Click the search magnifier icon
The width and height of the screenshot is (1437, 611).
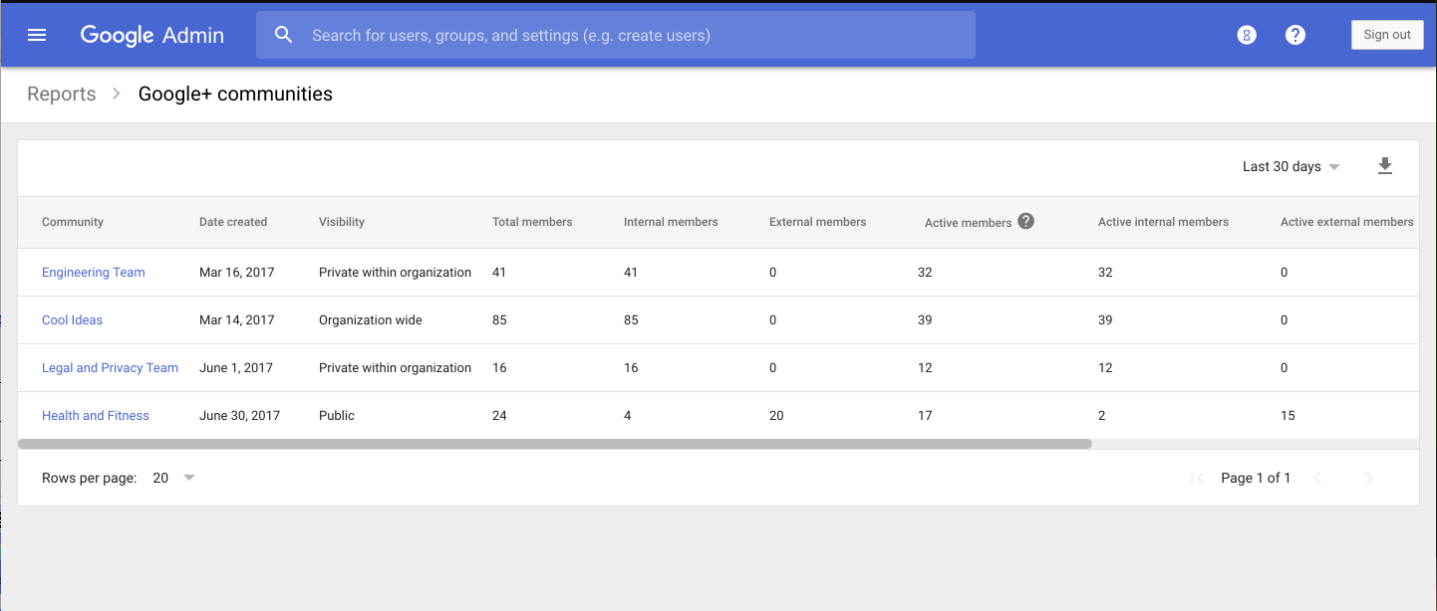(284, 35)
